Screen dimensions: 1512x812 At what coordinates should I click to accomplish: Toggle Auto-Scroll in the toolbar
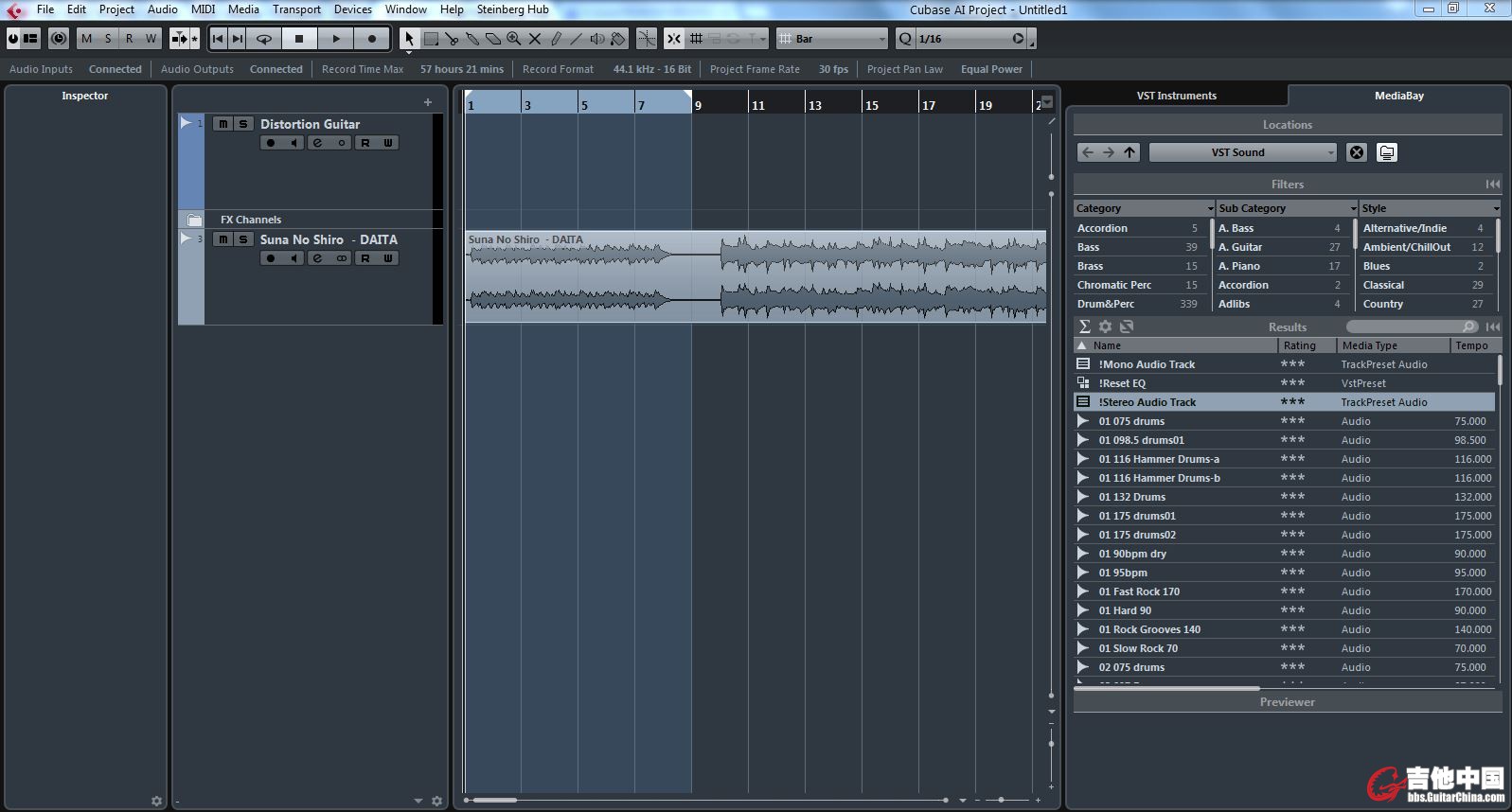(179, 39)
